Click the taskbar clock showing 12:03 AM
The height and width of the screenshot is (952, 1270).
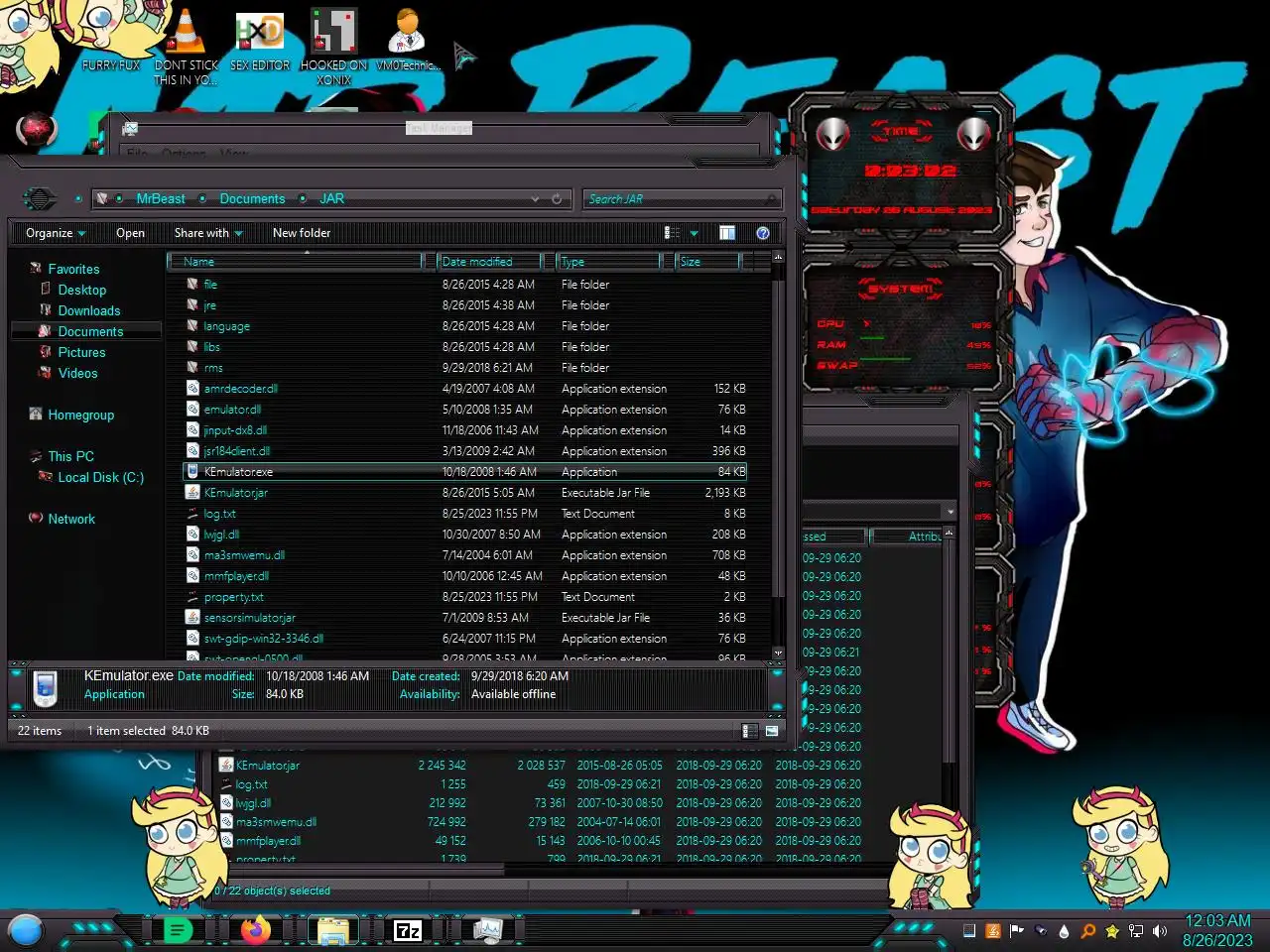click(1217, 920)
